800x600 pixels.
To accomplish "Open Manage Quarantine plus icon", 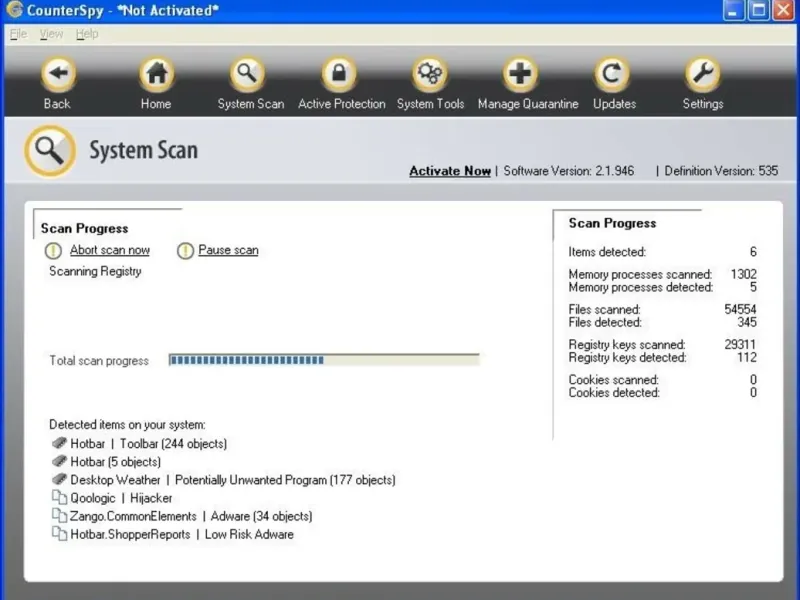I will click(520, 74).
